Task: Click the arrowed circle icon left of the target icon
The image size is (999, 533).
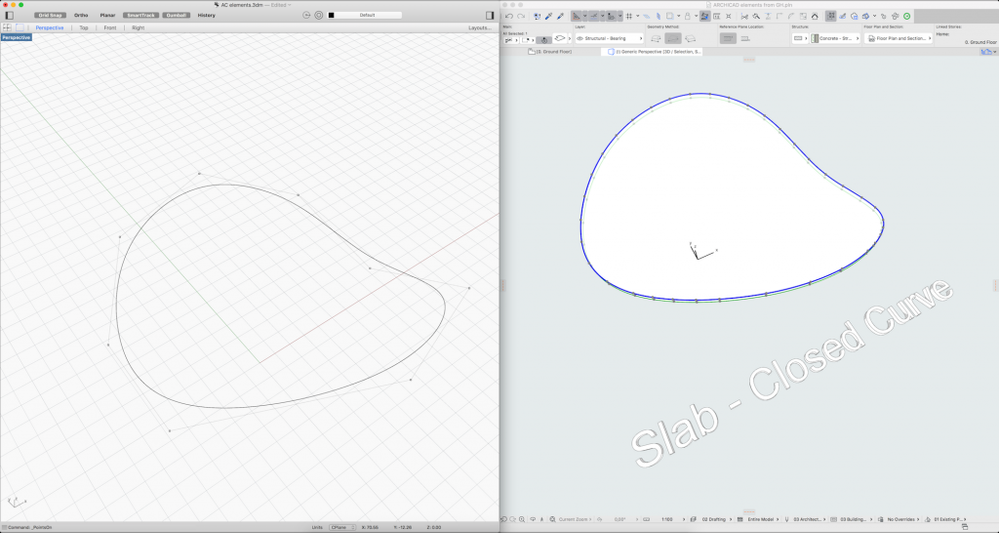Action: (x=306, y=15)
